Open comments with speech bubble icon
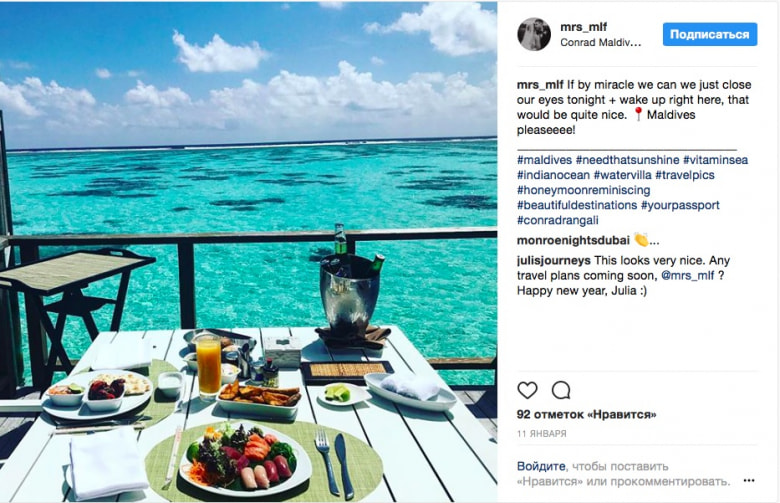Screen dimensions: 780x503 tap(561, 390)
